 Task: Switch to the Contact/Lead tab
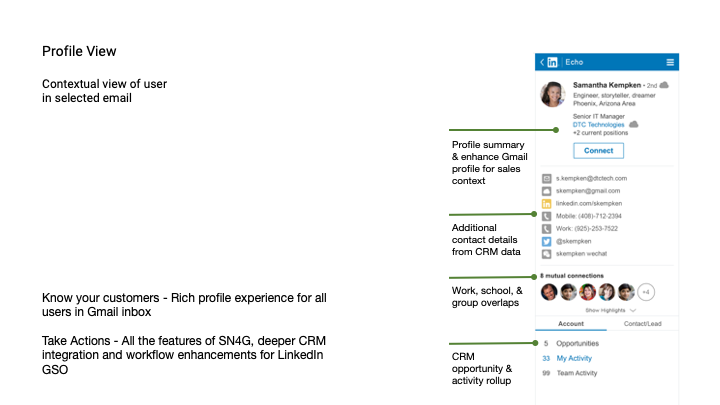coord(642,324)
